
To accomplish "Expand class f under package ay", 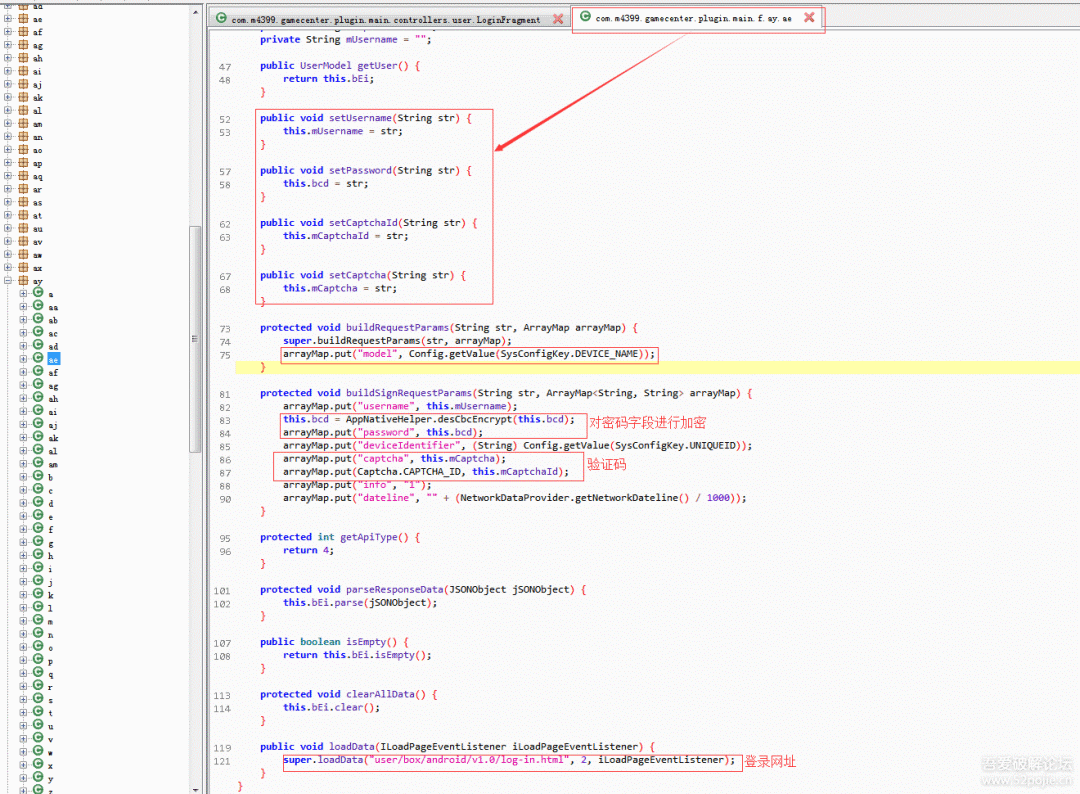I will (23, 528).
